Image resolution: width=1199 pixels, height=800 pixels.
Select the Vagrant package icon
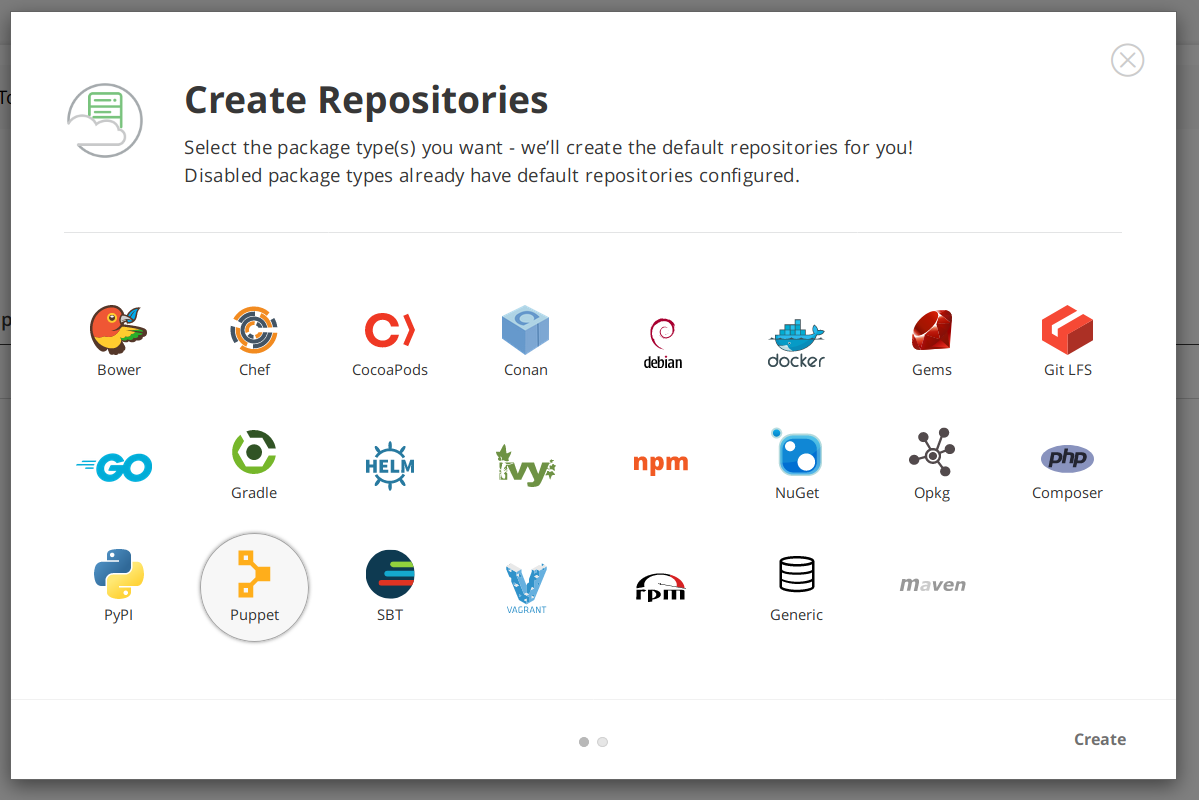[x=526, y=588]
